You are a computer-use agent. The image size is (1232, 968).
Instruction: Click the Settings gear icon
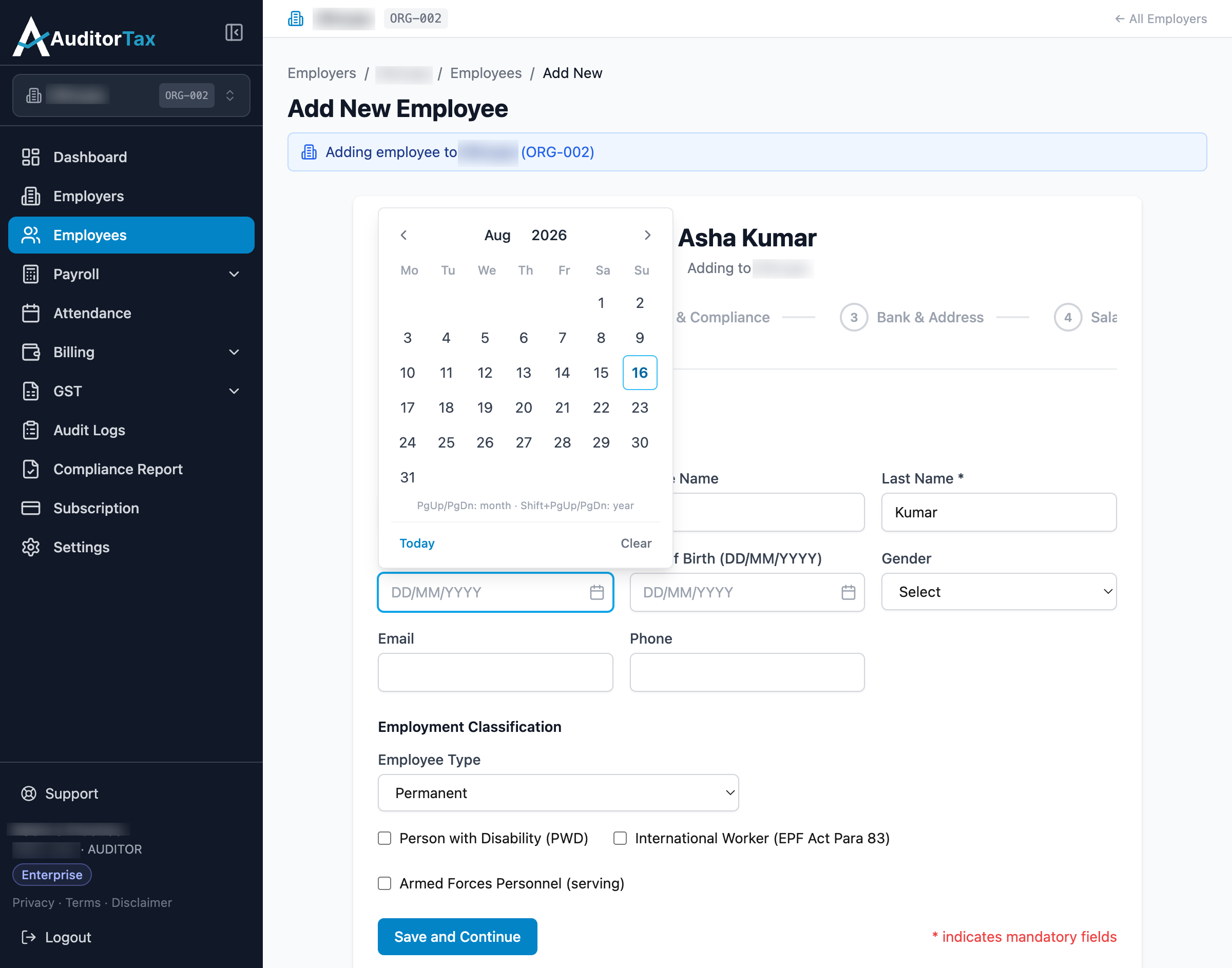point(31,548)
